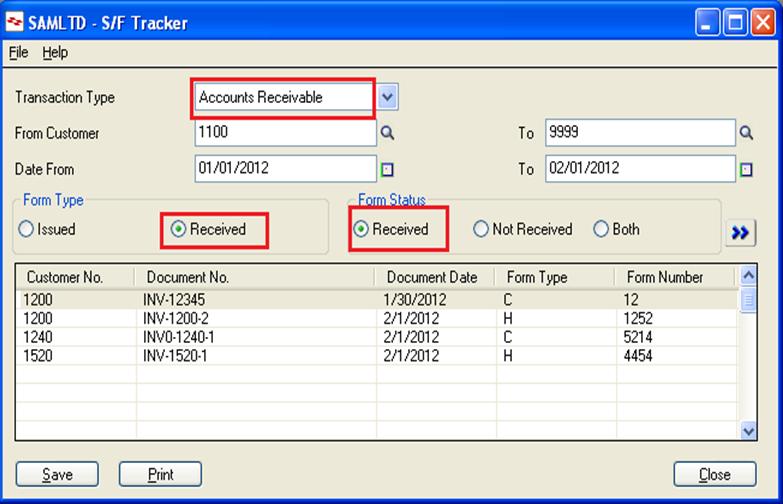Close the window using the red X

763,22
